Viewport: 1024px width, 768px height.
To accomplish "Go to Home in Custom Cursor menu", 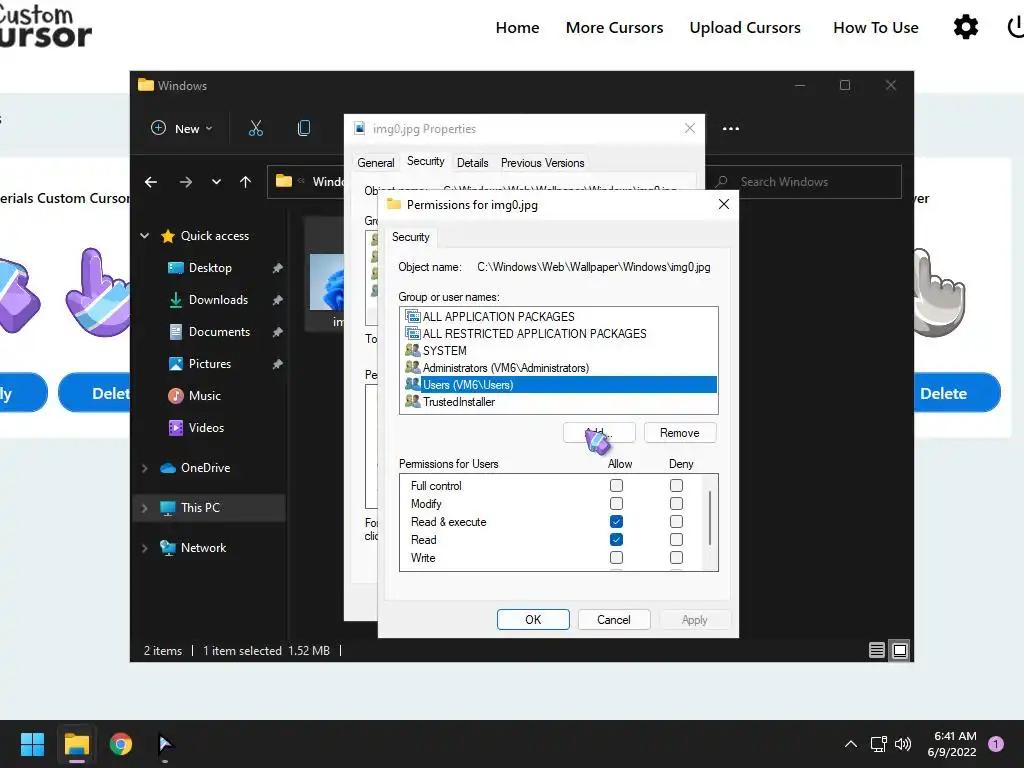I will pos(517,27).
